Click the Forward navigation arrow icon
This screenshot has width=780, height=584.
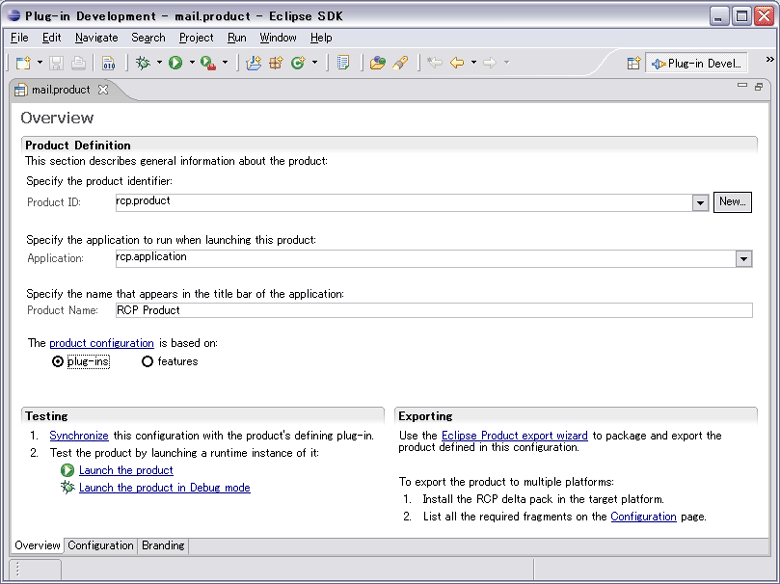click(x=490, y=63)
